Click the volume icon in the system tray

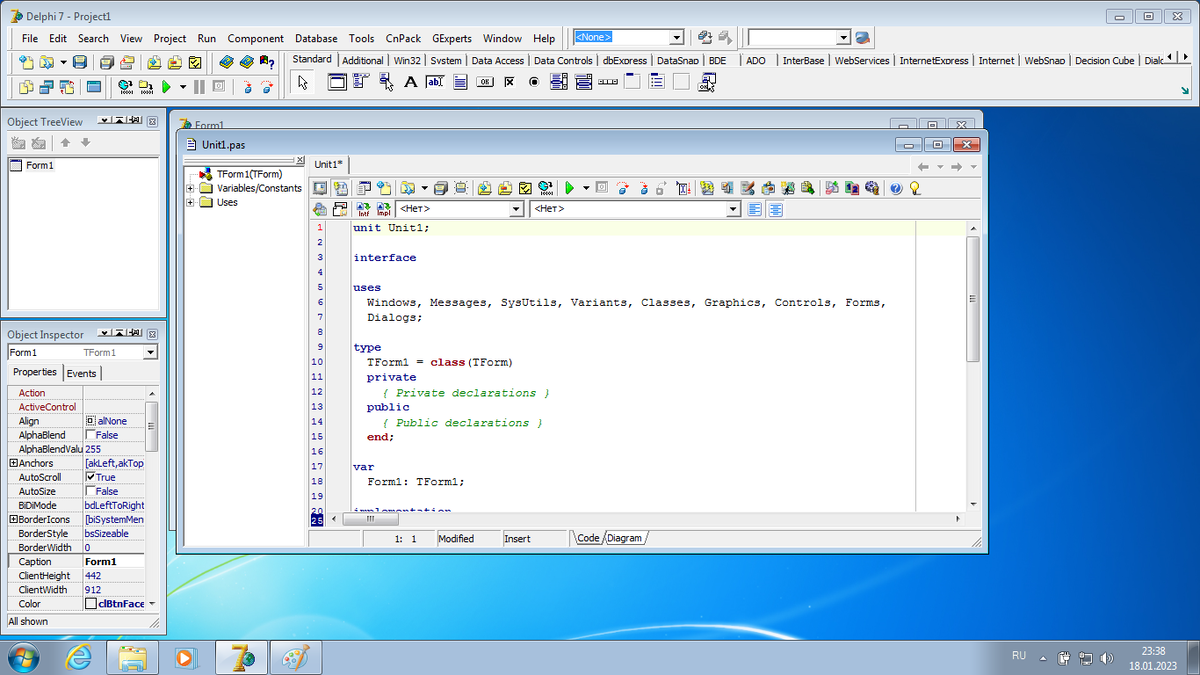1107,658
